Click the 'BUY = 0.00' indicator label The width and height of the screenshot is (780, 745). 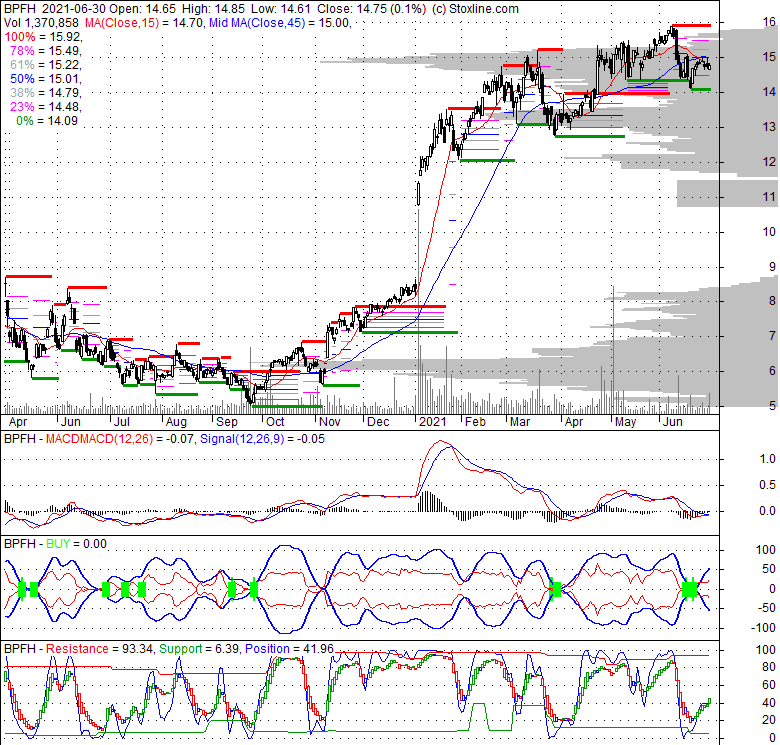76,544
